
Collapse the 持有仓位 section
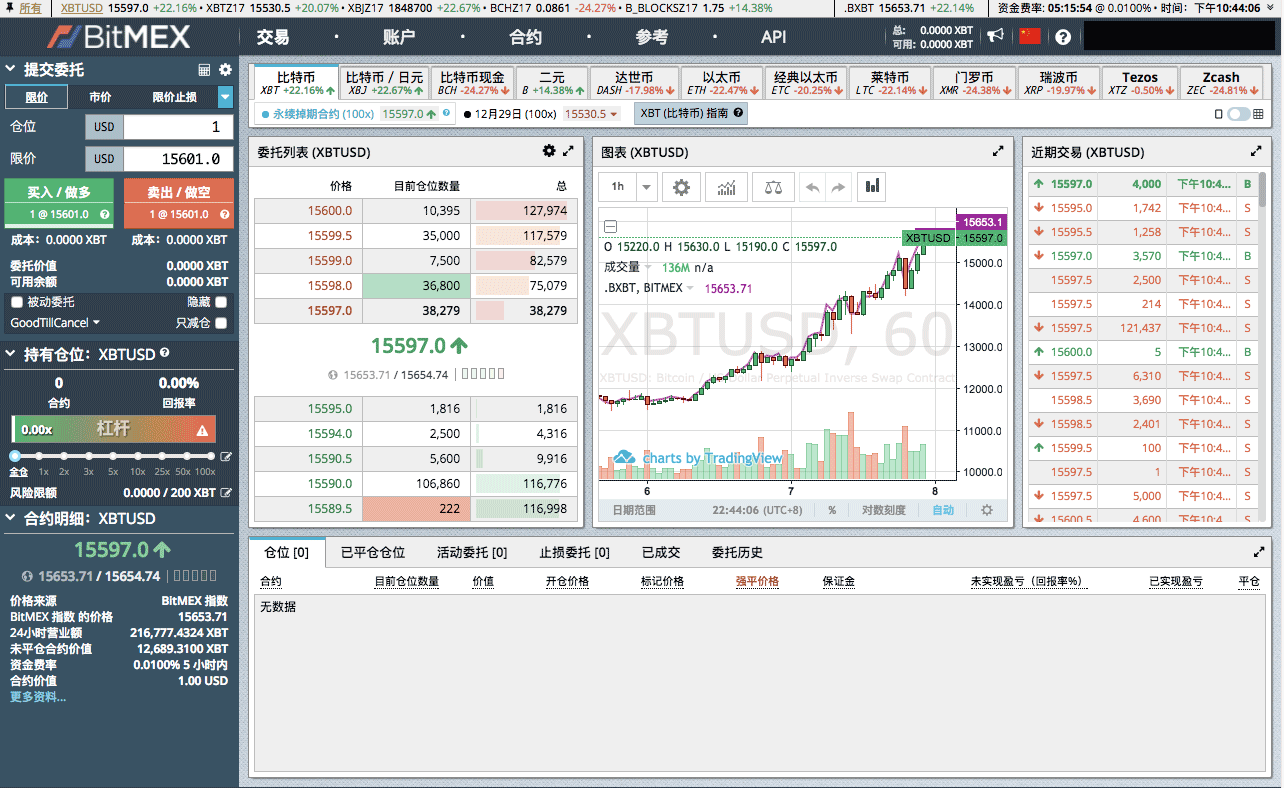point(11,354)
